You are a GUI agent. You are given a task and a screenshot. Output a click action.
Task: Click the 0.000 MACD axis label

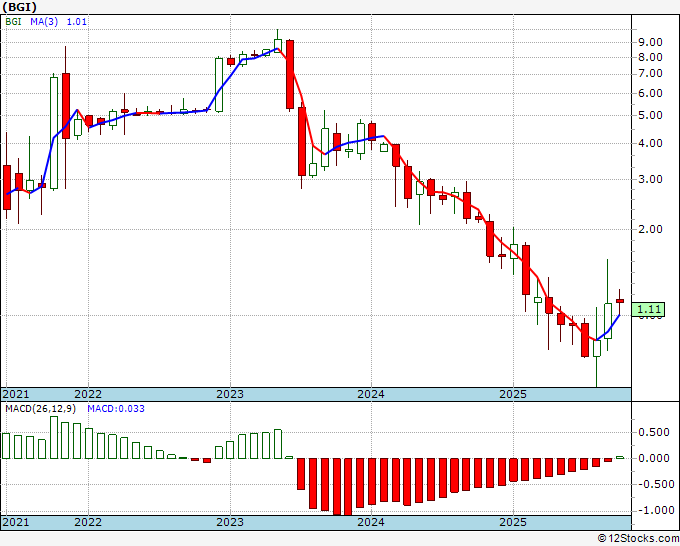click(654, 458)
